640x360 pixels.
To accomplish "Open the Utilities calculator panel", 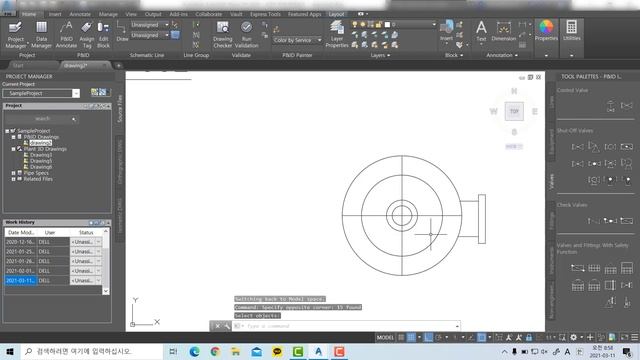I will point(571,31).
